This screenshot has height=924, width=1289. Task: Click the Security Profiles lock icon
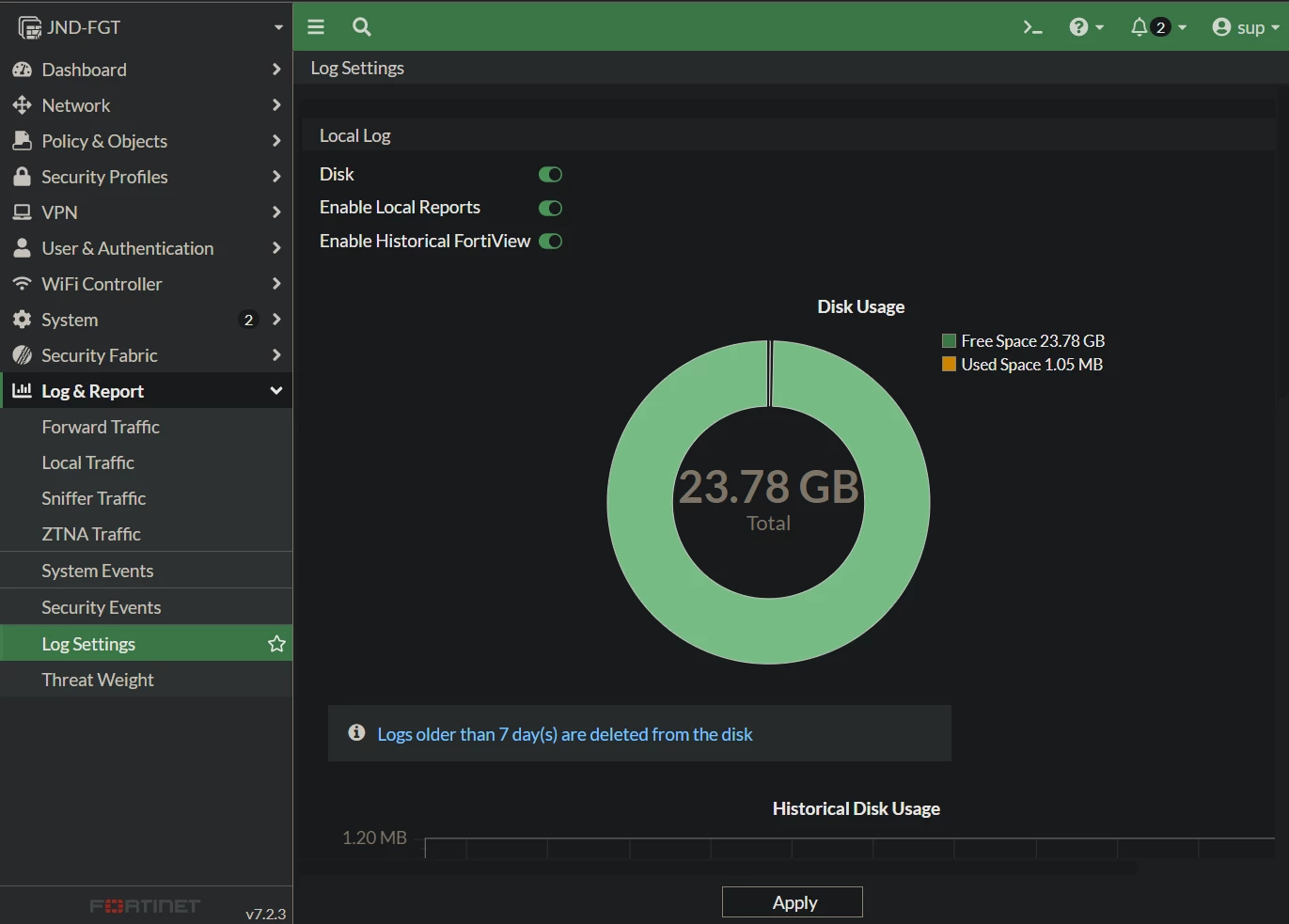(22, 177)
